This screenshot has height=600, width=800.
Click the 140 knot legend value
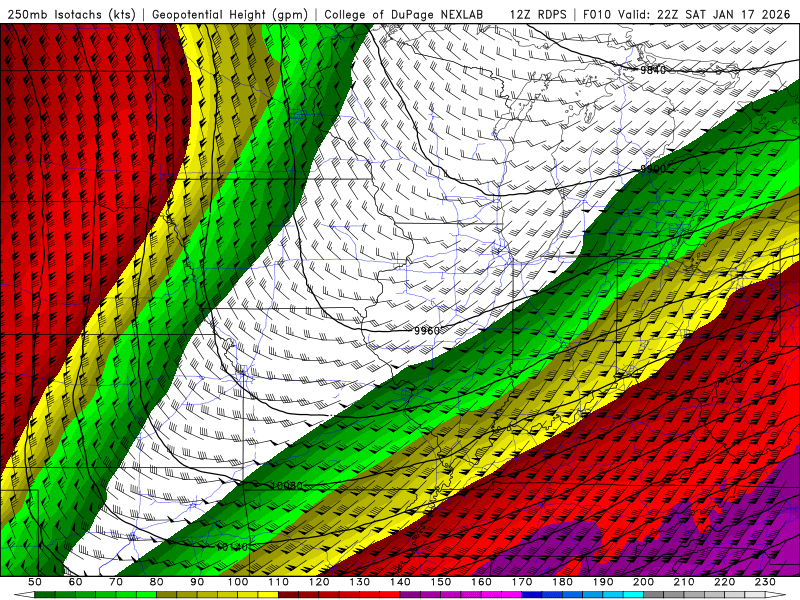tap(400, 582)
